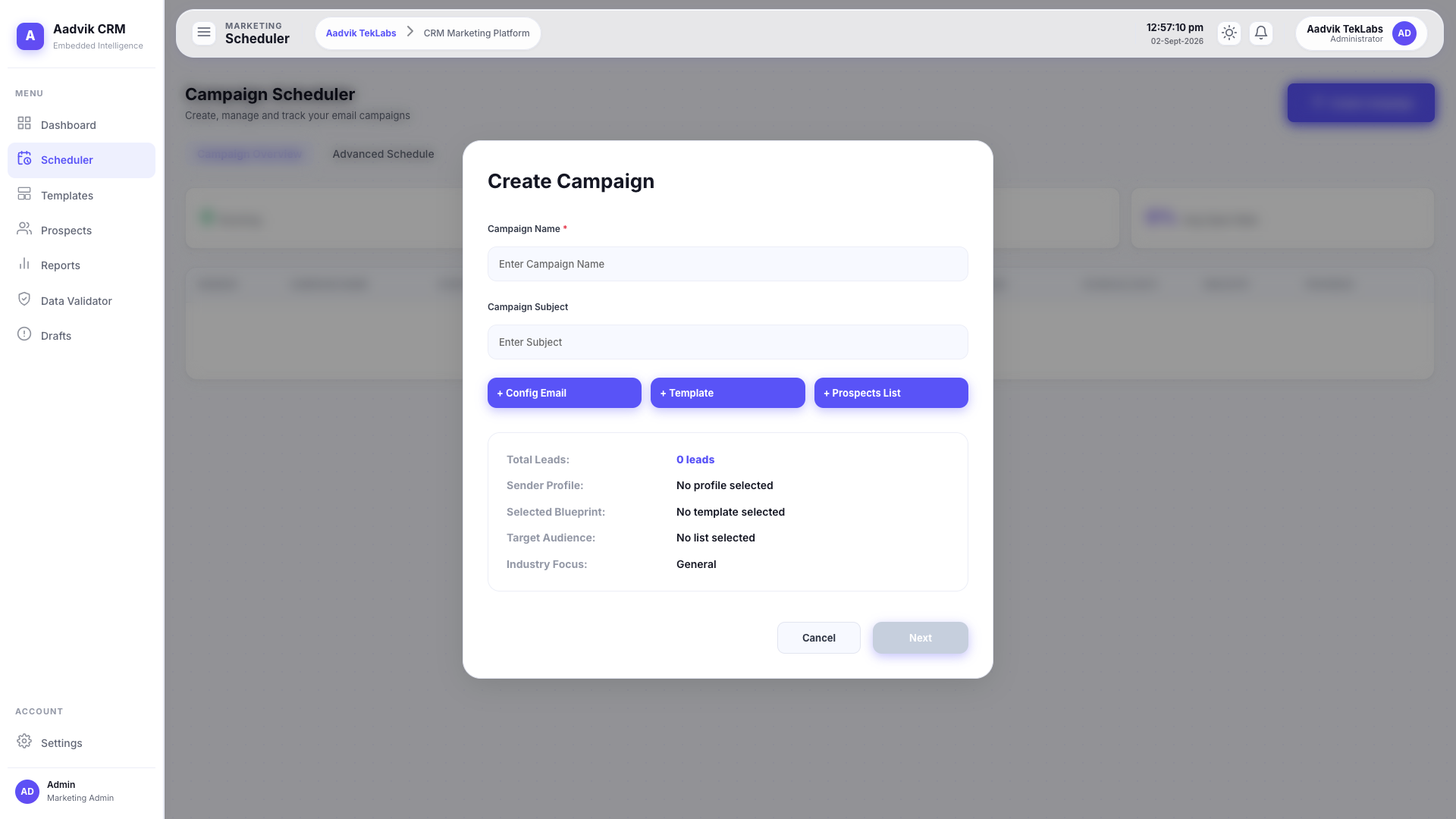1456x819 pixels.
Task: Click the Campaign Scheduler page heading
Action: pyautogui.click(x=270, y=94)
